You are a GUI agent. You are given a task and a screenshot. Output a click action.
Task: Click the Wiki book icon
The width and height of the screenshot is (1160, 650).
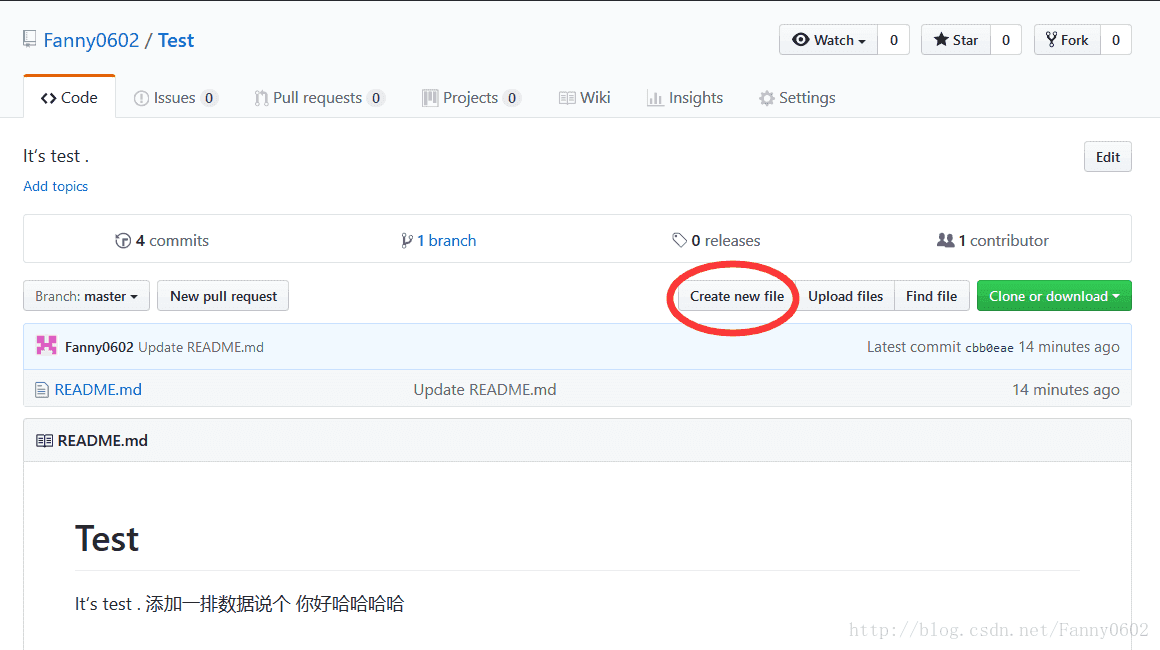pos(567,98)
